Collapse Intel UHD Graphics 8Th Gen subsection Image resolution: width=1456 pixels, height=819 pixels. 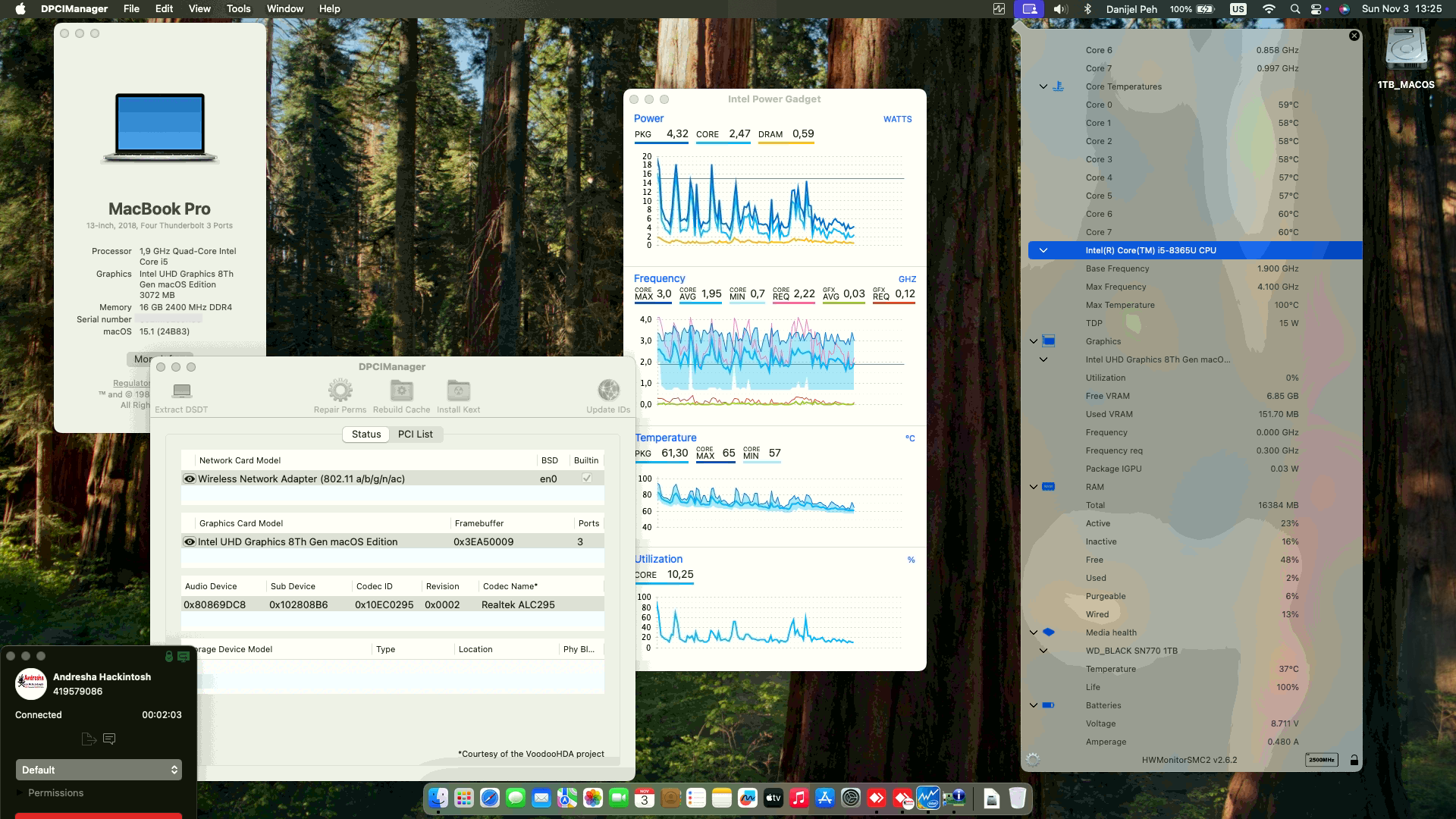coord(1043,359)
